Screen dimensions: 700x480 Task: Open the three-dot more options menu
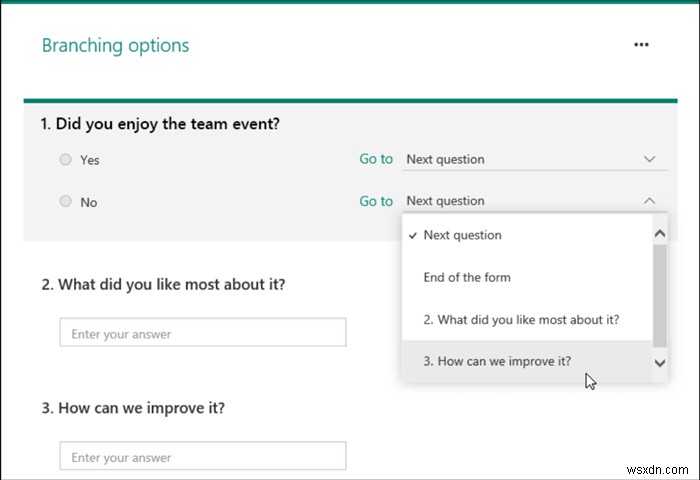pos(641,45)
